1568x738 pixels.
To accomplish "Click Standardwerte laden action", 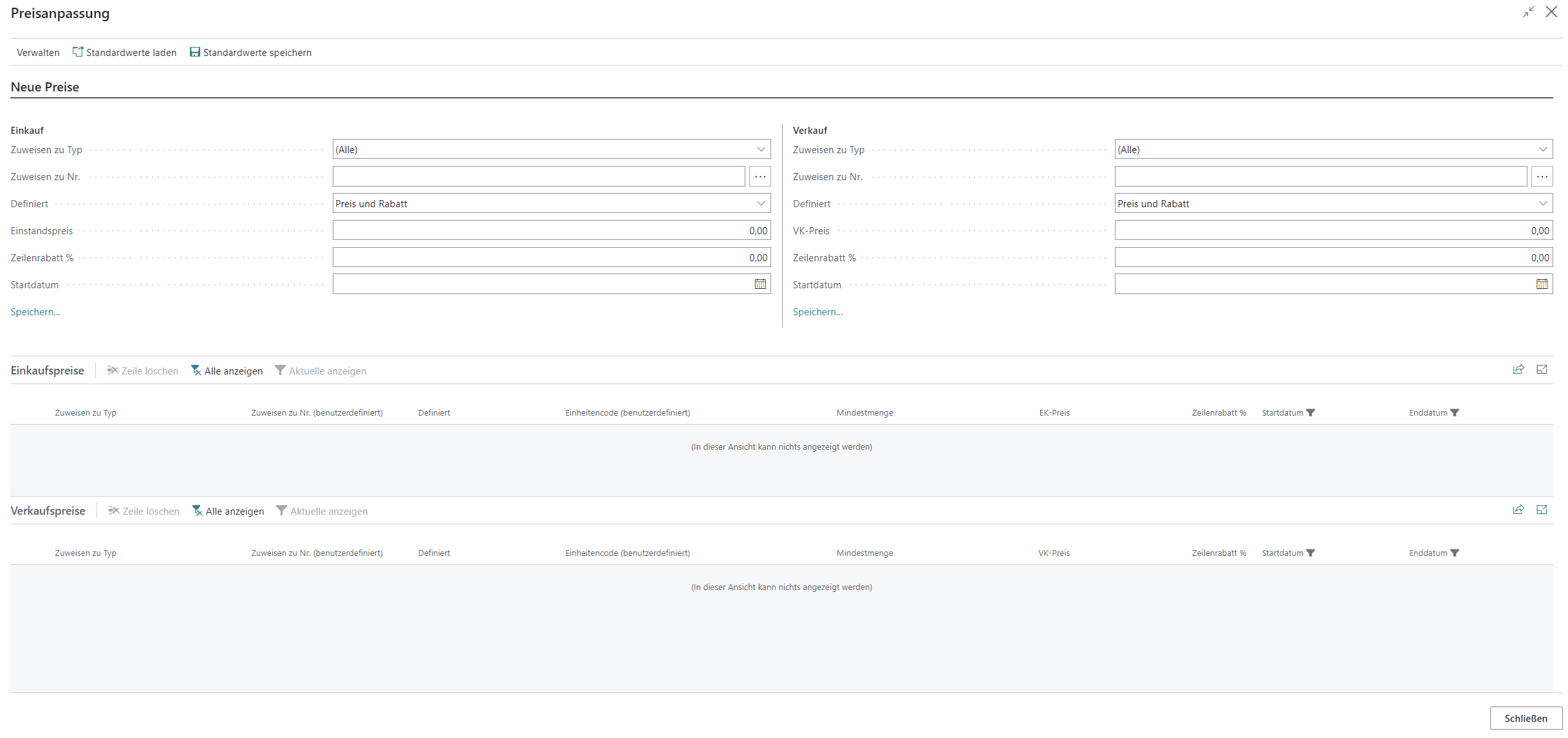I will (x=124, y=53).
